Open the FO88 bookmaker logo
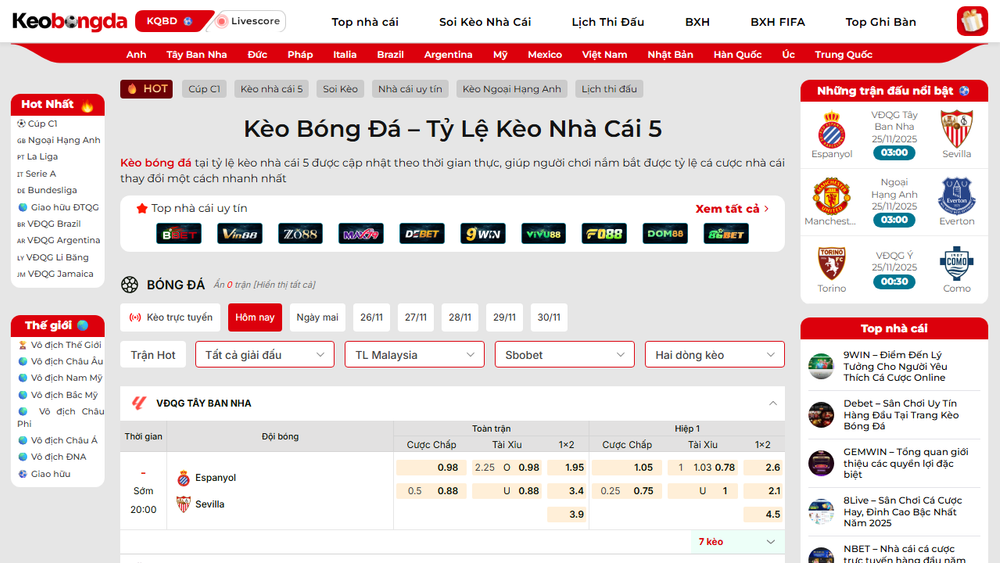1000x563 pixels. (604, 234)
